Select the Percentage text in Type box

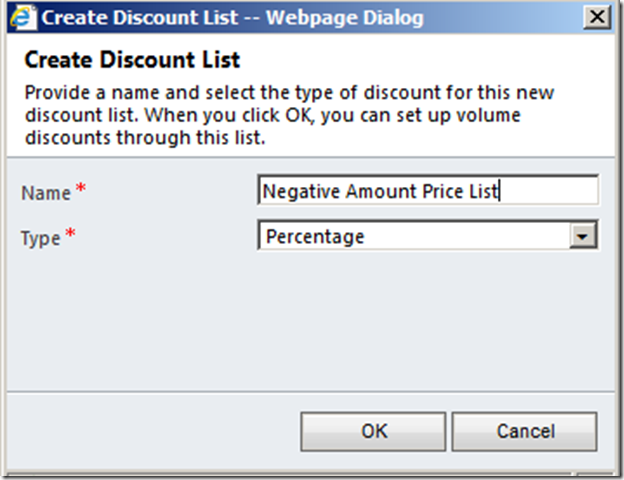pos(315,237)
